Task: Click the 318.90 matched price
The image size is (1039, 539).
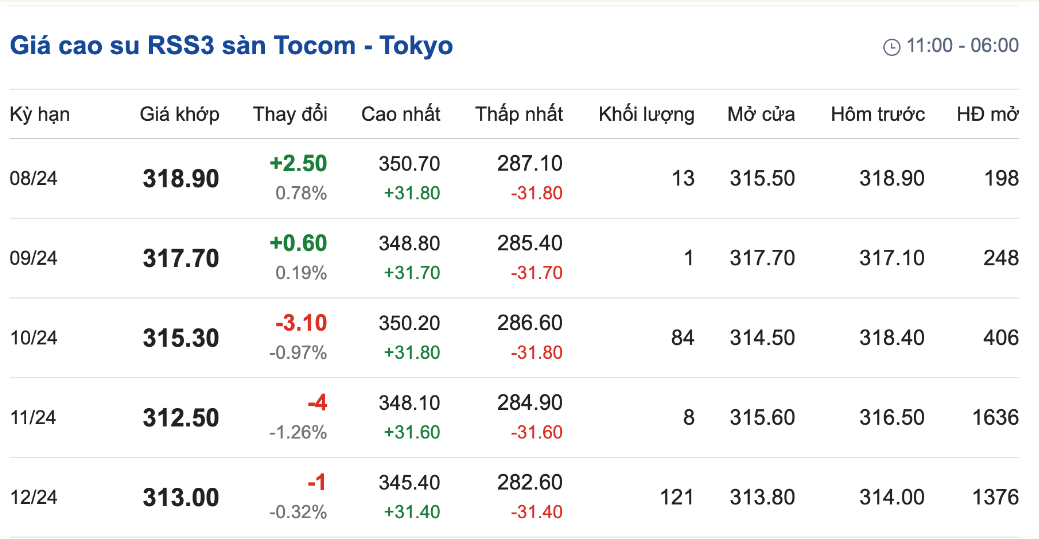Action: click(x=181, y=178)
